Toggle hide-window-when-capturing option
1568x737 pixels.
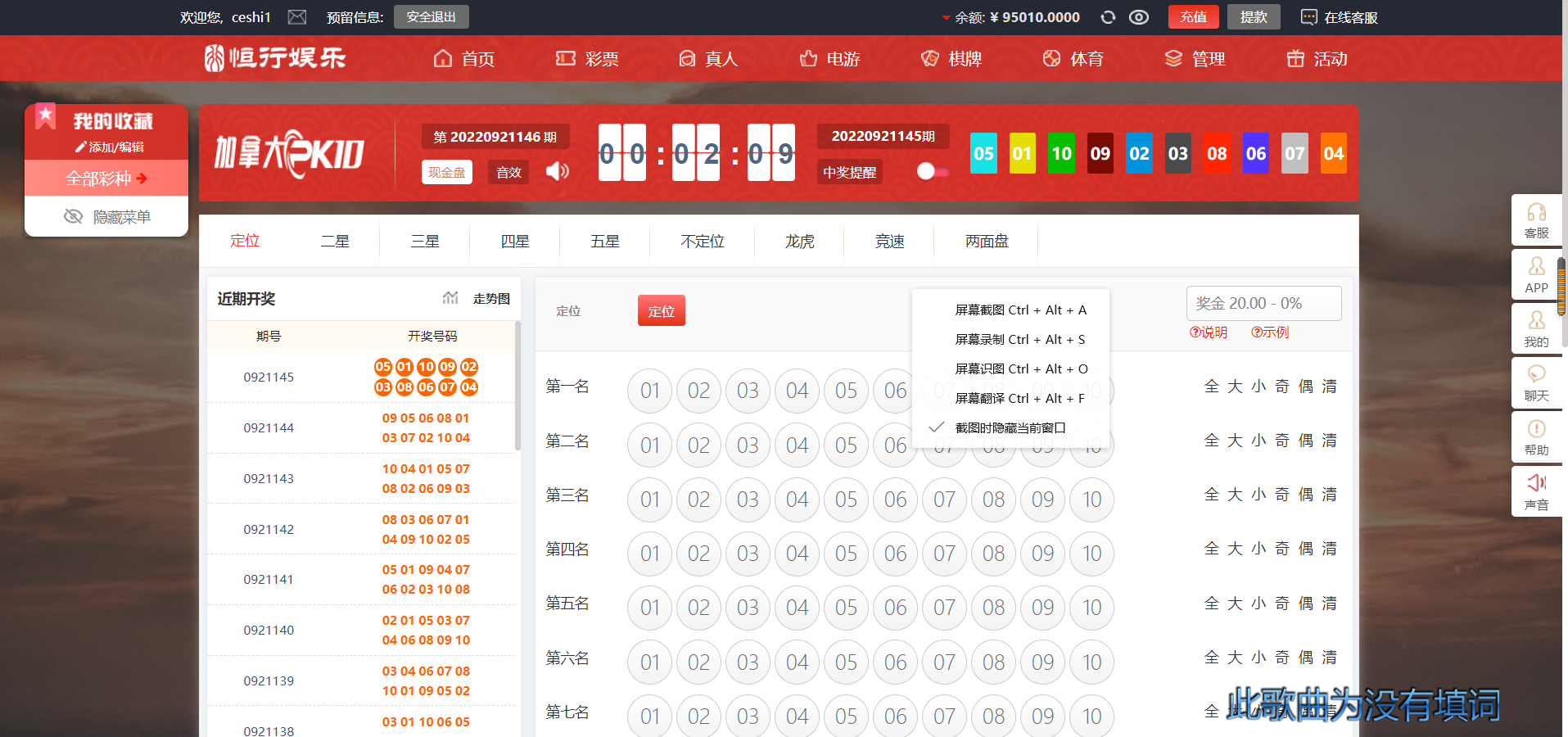point(1010,427)
